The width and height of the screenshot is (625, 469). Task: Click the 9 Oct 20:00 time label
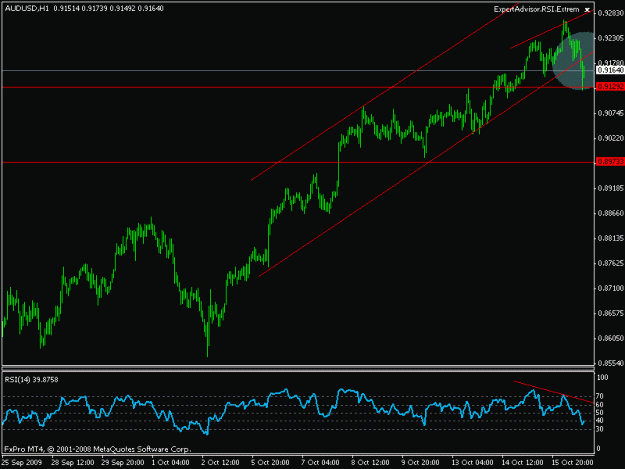pyautogui.click(x=421, y=462)
